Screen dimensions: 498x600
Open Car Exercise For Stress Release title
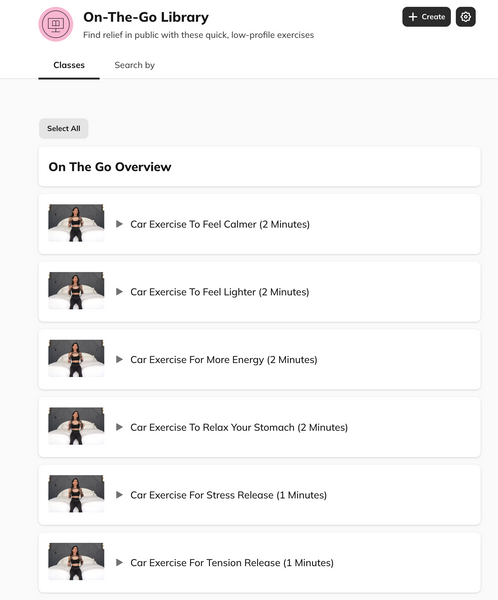(229, 495)
